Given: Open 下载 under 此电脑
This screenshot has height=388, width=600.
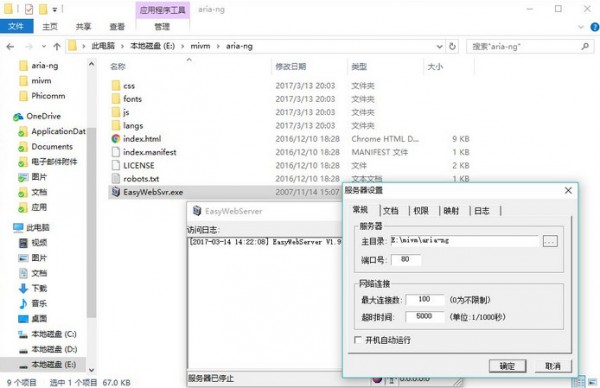Looking at the screenshot, I should (x=39, y=288).
